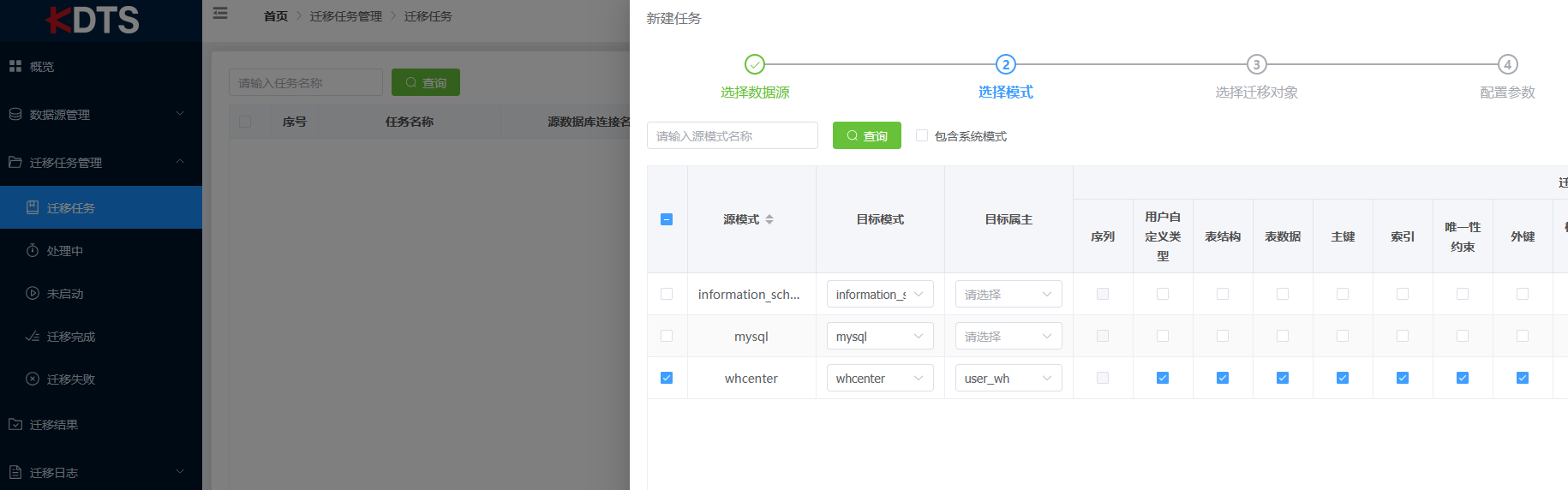Expand the 迁移日志 sidebar menu
The width and height of the screenshot is (1568, 490).
click(x=94, y=473)
